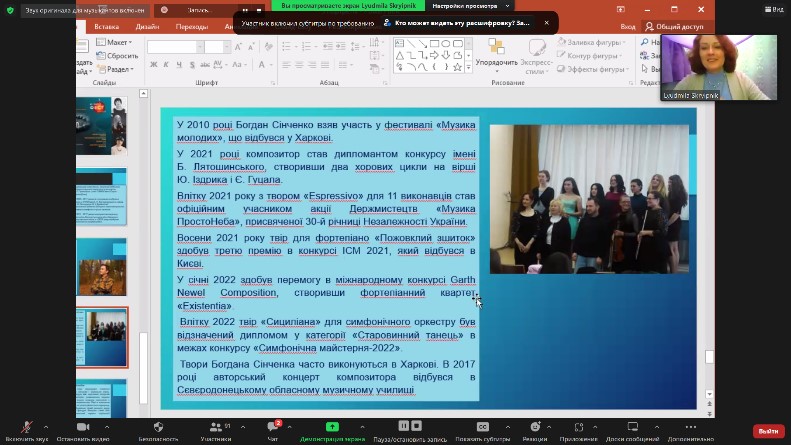The image size is (791, 445).
Task: Toggle underline Ч formatting
Action: [x=179, y=65]
